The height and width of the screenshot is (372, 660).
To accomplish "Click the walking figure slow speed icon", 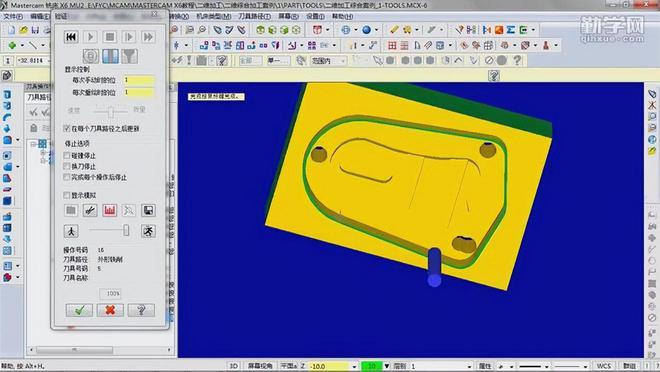I will click(x=71, y=231).
